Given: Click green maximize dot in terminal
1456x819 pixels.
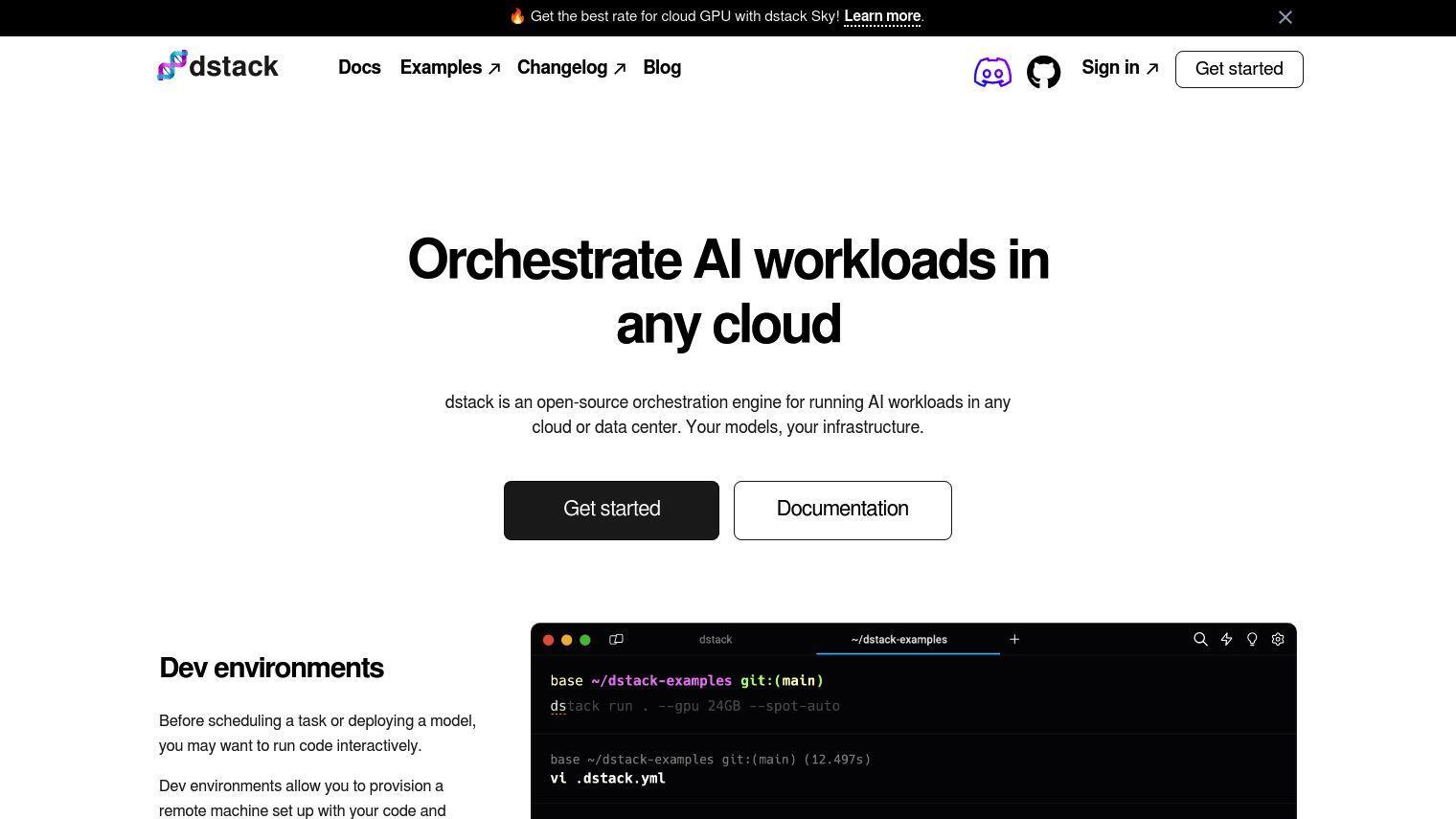Looking at the screenshot, I should click(x=585, y=640).
